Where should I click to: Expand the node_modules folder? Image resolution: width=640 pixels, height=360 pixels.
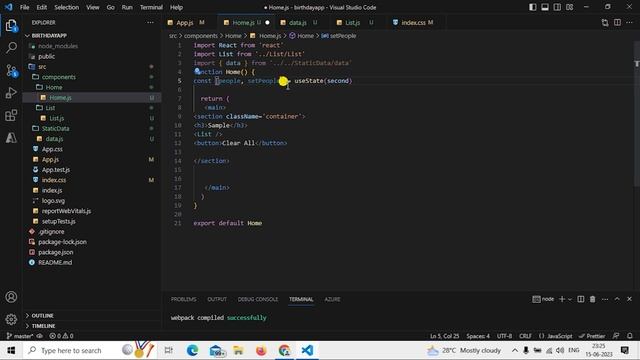(58, 46)
